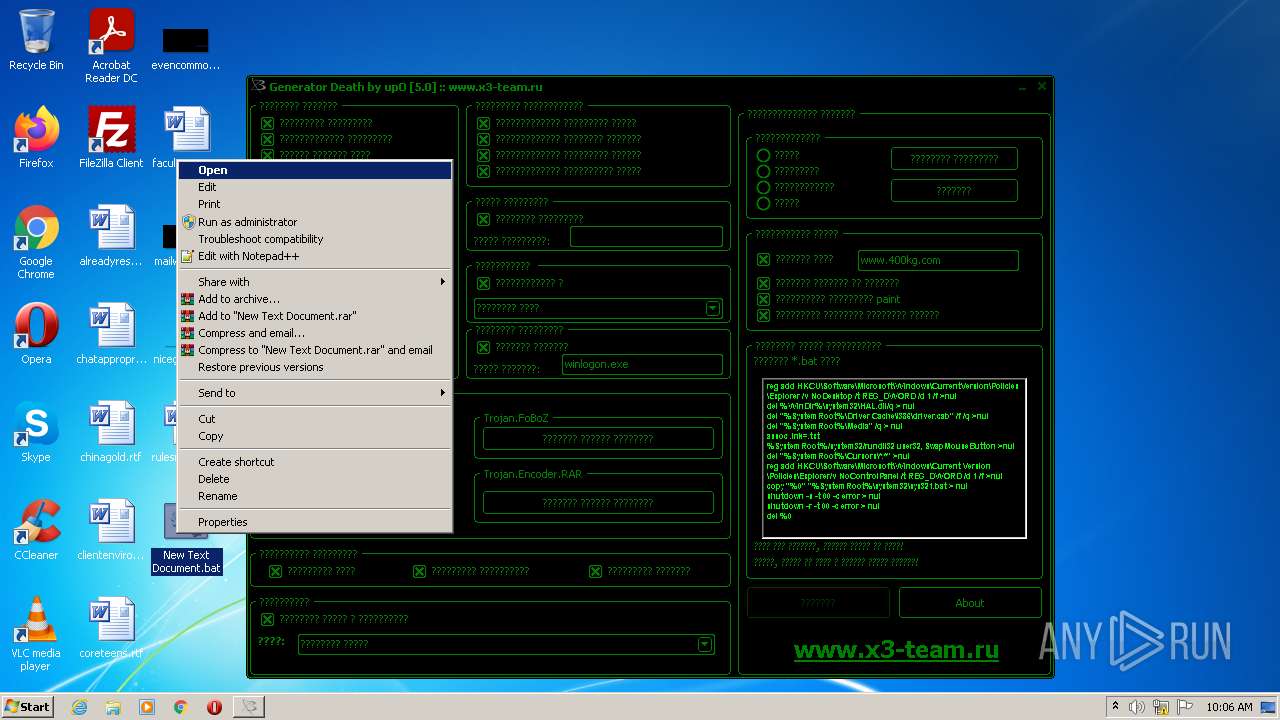Screen dimensions: 1280x720
Task: Click the About button in Generator Death
Action: (x=970, y=603)
